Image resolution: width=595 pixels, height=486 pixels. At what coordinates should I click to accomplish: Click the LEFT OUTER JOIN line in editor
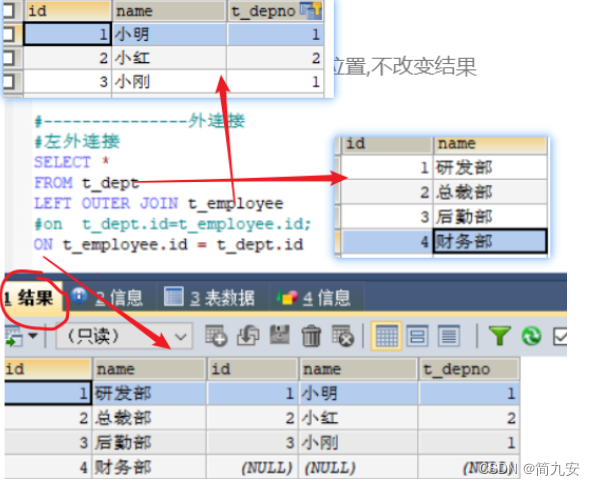[159, 203]
